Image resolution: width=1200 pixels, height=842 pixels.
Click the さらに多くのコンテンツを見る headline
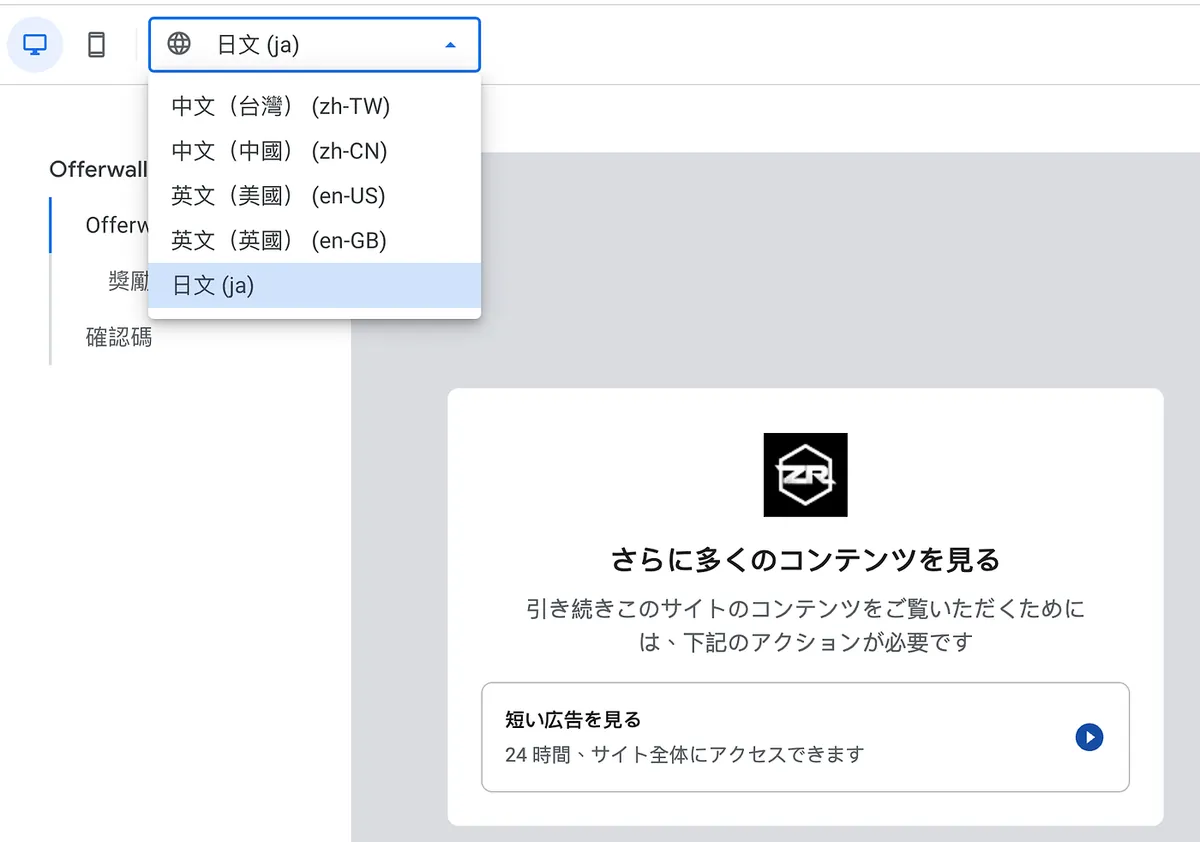tap(805, 560)
